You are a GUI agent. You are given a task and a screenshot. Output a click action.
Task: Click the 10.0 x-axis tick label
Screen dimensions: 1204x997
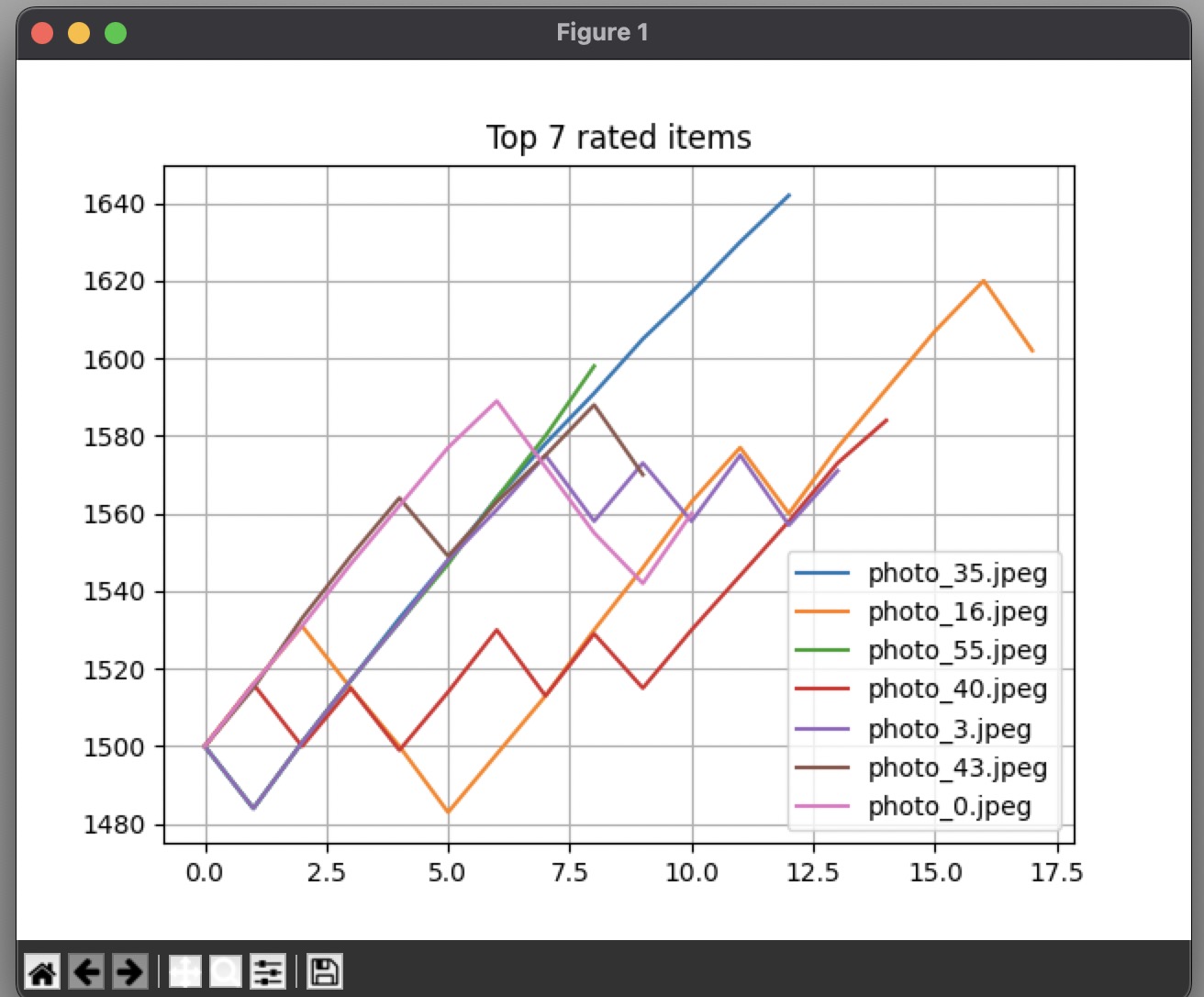click(x=692, y=872)
